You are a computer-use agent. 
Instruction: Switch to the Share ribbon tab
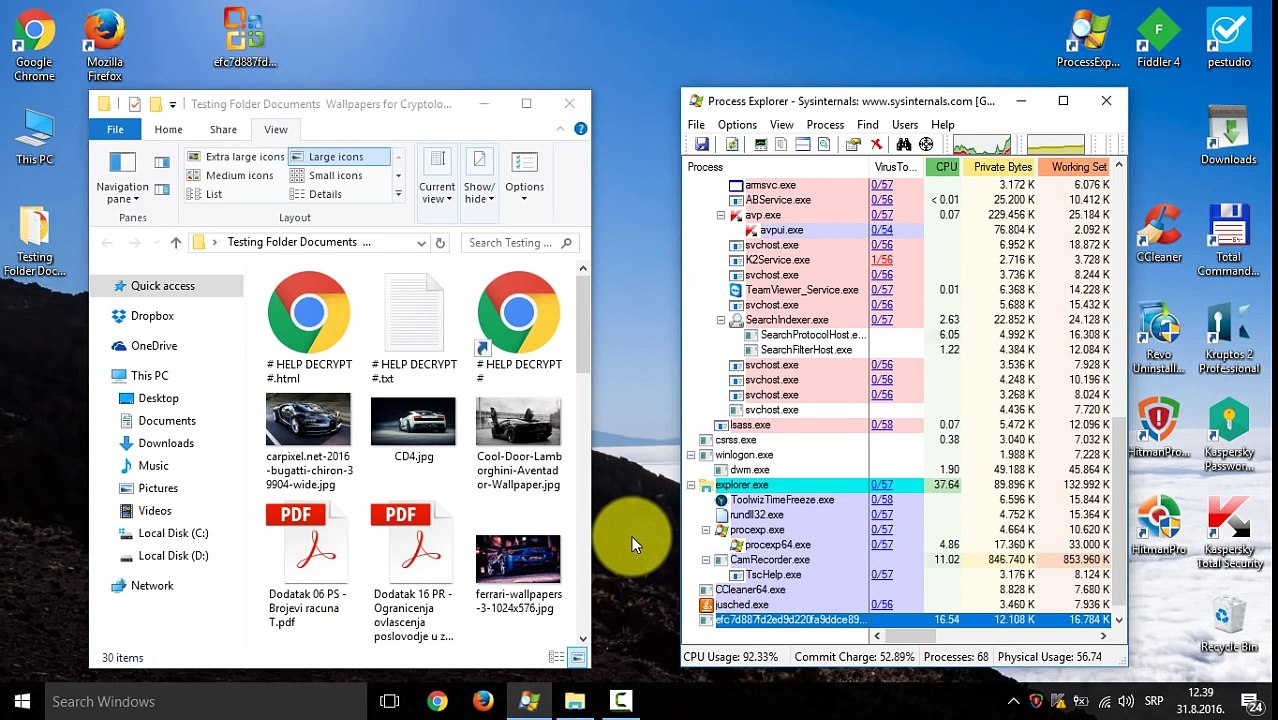tap(223, 129)
